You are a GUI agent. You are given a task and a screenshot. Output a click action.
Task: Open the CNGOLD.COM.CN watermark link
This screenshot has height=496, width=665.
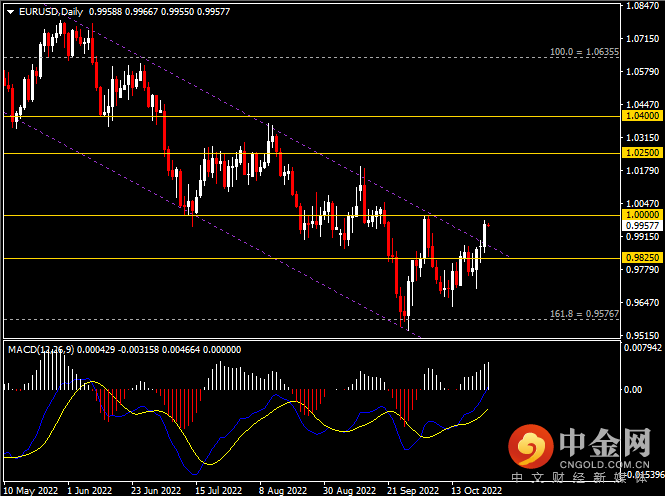[604, 465]
